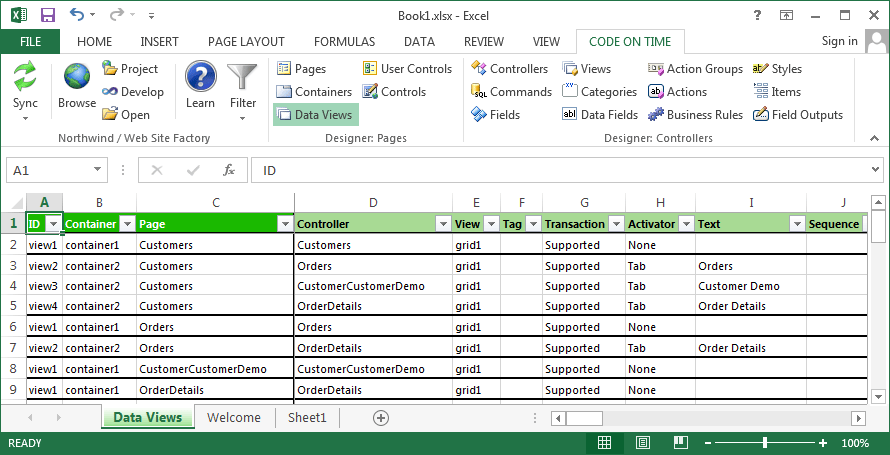Switch to the FORMULAS ribbon tab

coord(345,41)
